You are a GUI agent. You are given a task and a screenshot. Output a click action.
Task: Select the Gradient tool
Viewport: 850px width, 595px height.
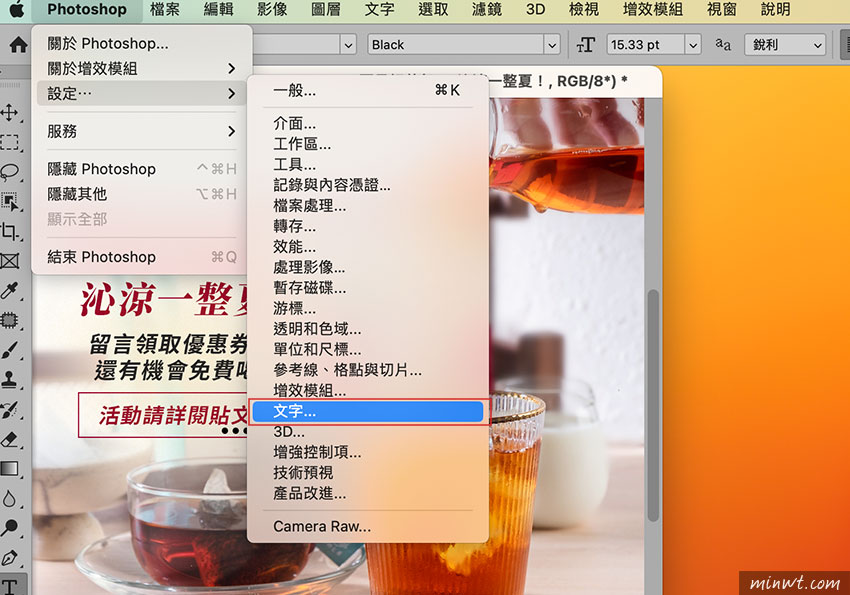[9, 469]
